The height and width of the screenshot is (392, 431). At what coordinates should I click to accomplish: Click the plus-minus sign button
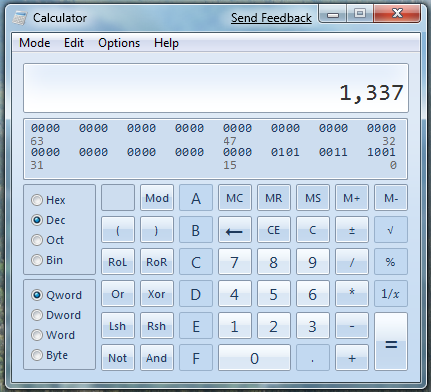[352, 230]
